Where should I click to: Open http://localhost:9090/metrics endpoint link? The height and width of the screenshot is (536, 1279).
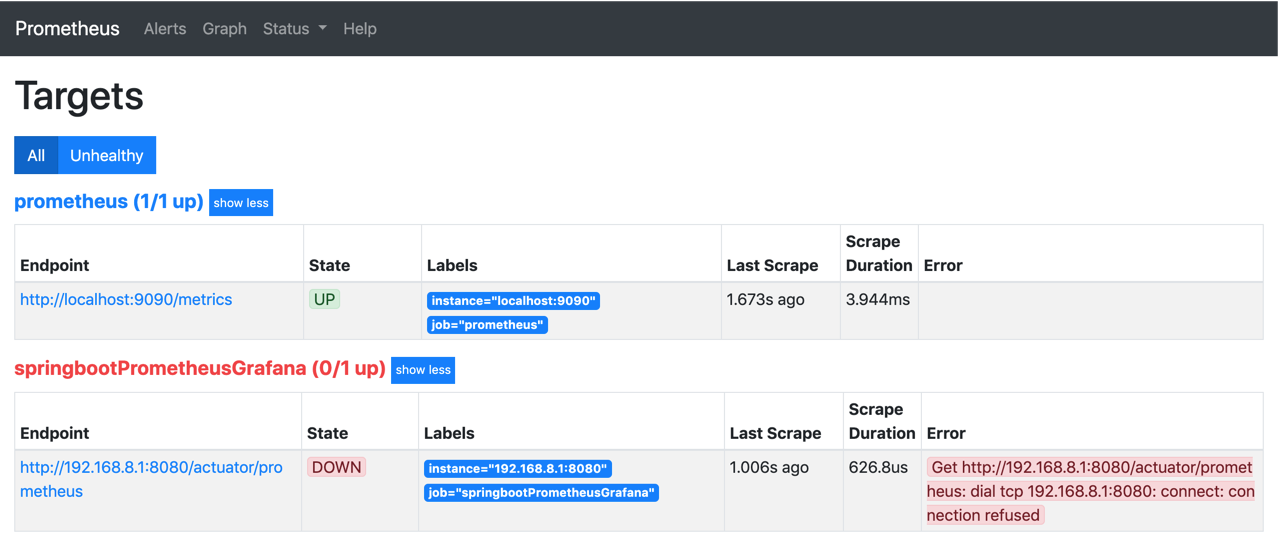126,299
